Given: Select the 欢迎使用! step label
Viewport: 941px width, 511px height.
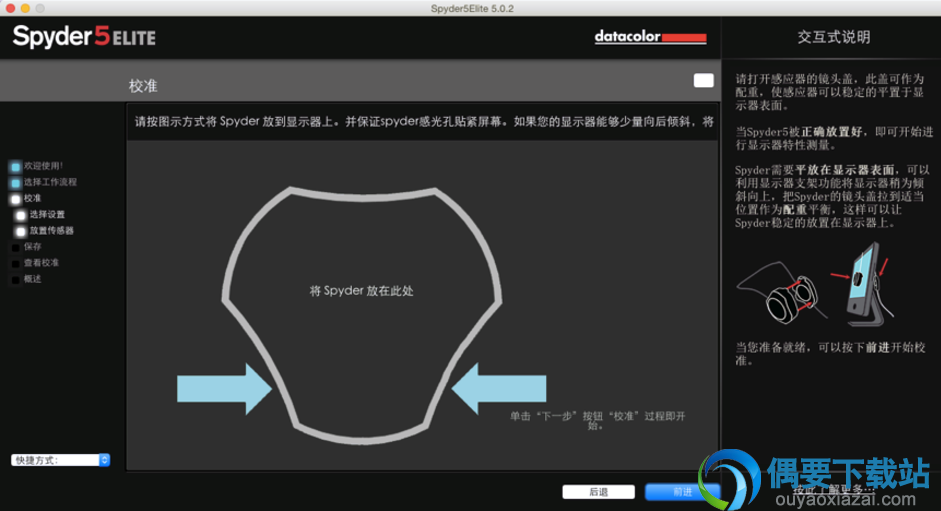Looking at the screenshot, I should point(43,166).
